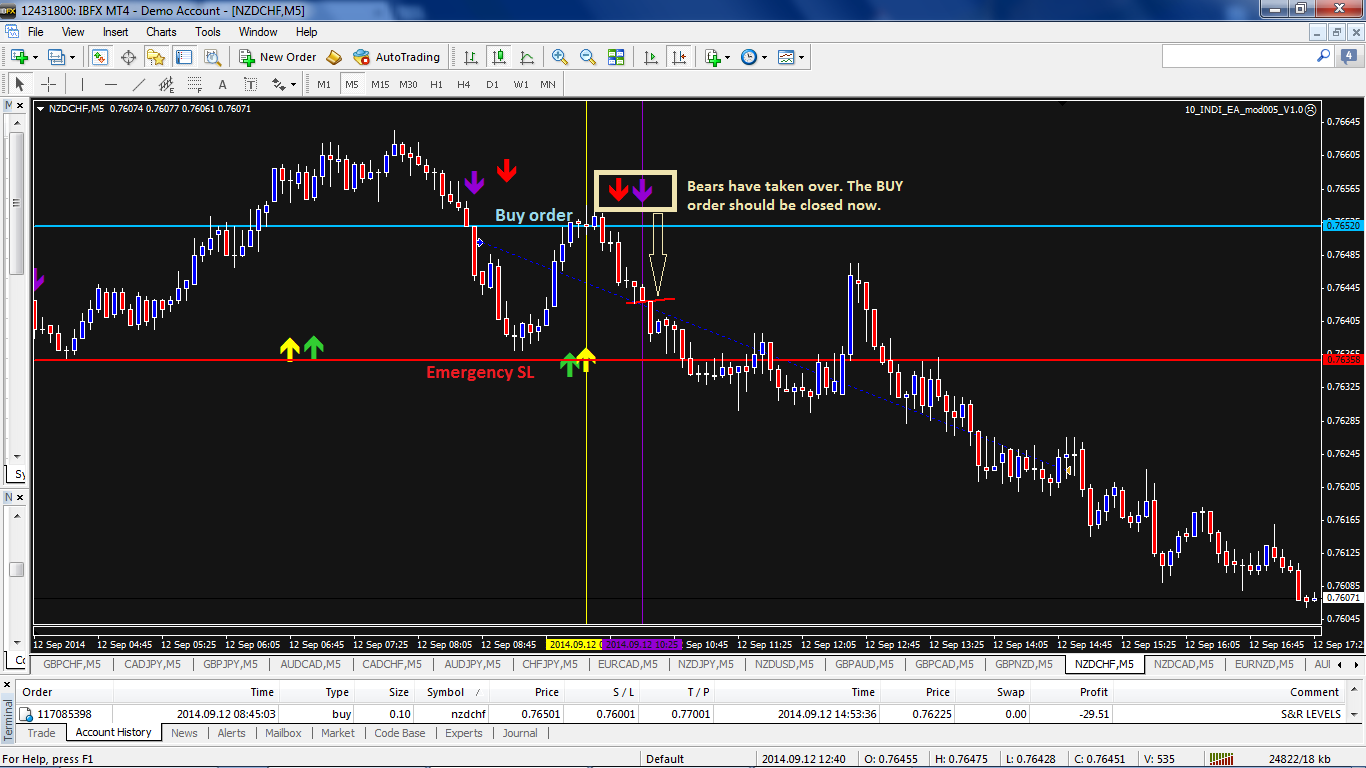Toggle AutoTrading on the toolbar

point(396,57)
